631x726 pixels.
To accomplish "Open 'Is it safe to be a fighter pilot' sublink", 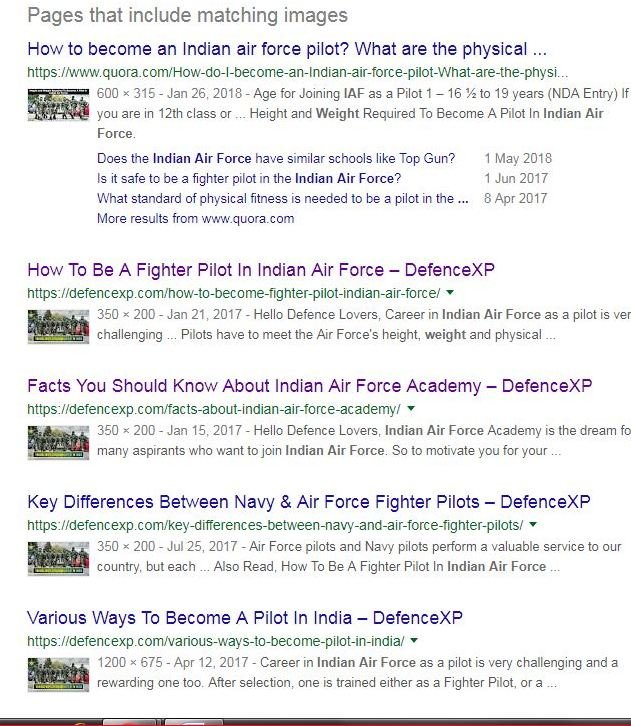I will coord(249,178).
